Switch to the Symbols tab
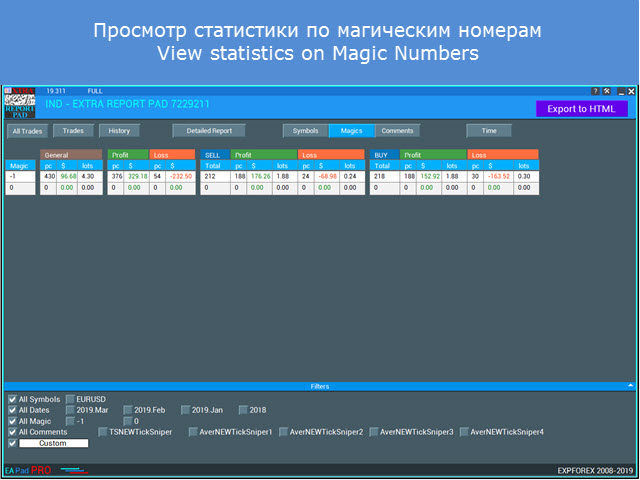Screen dimensions: 640x480 tap(305, 130)
